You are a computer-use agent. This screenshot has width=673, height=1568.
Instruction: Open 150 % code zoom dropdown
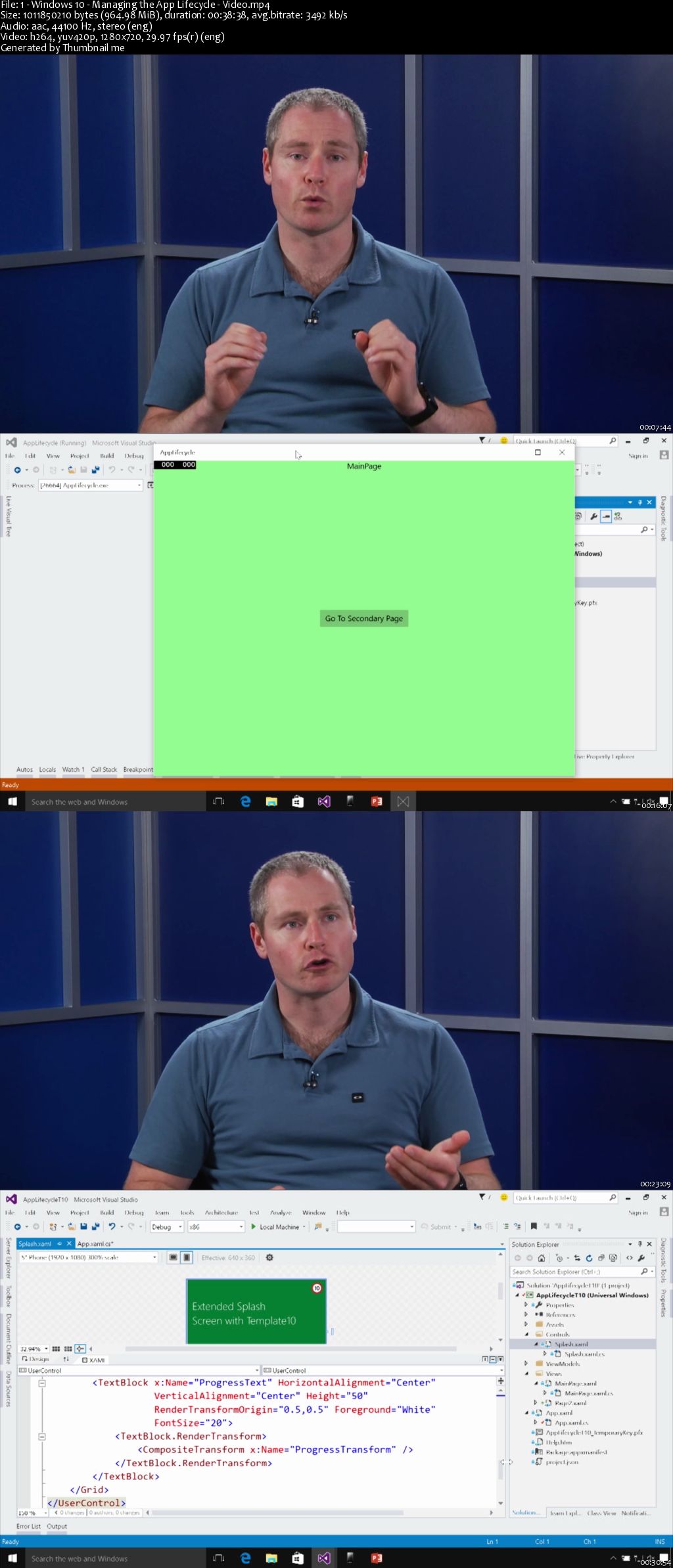[32, 1513]
